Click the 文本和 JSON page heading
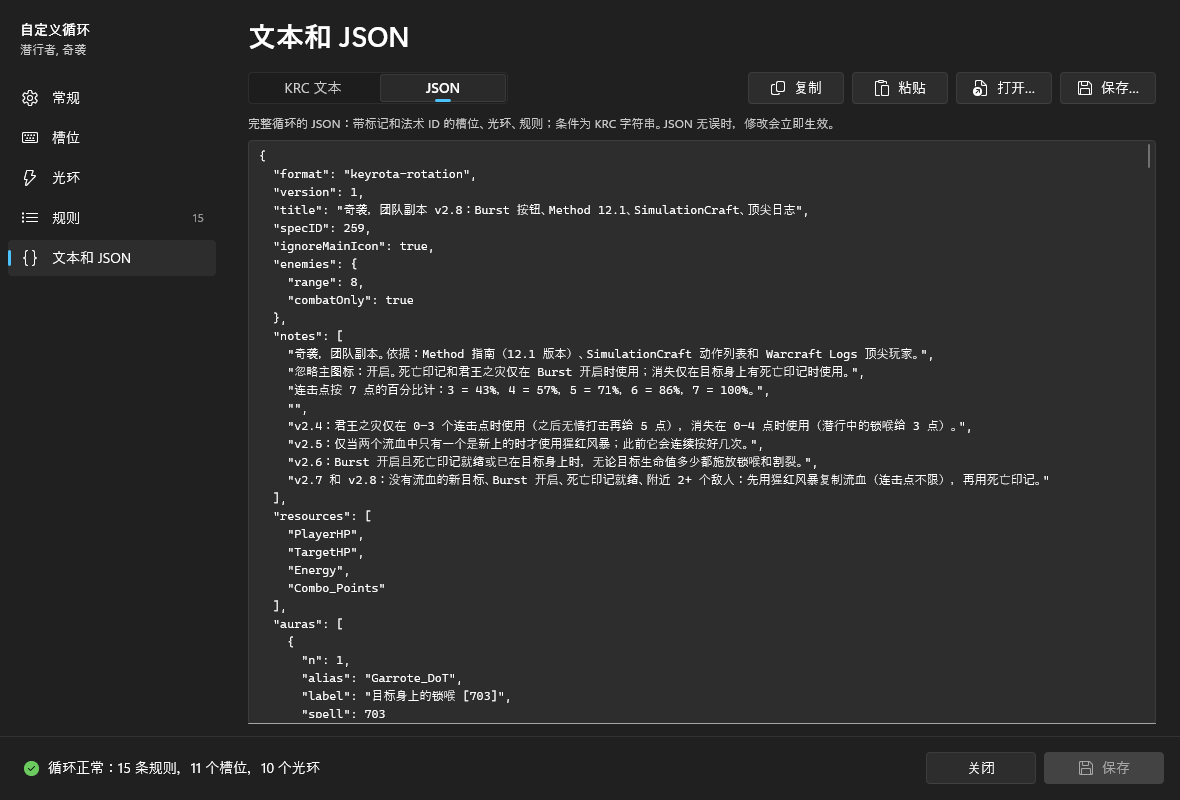Viewport: 1180px width, 800px height. pyautogui.click(x=329, y=37)
